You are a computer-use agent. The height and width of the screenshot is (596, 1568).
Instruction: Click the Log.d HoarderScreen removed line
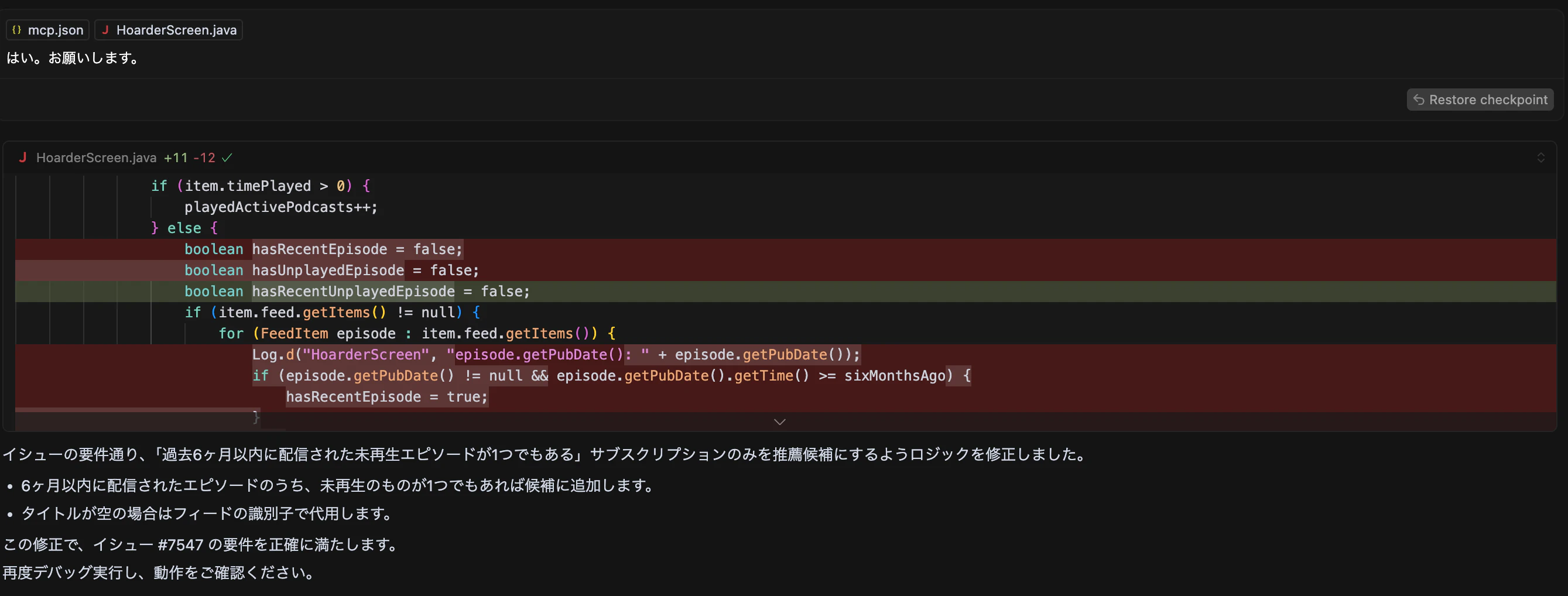point(785,355)
